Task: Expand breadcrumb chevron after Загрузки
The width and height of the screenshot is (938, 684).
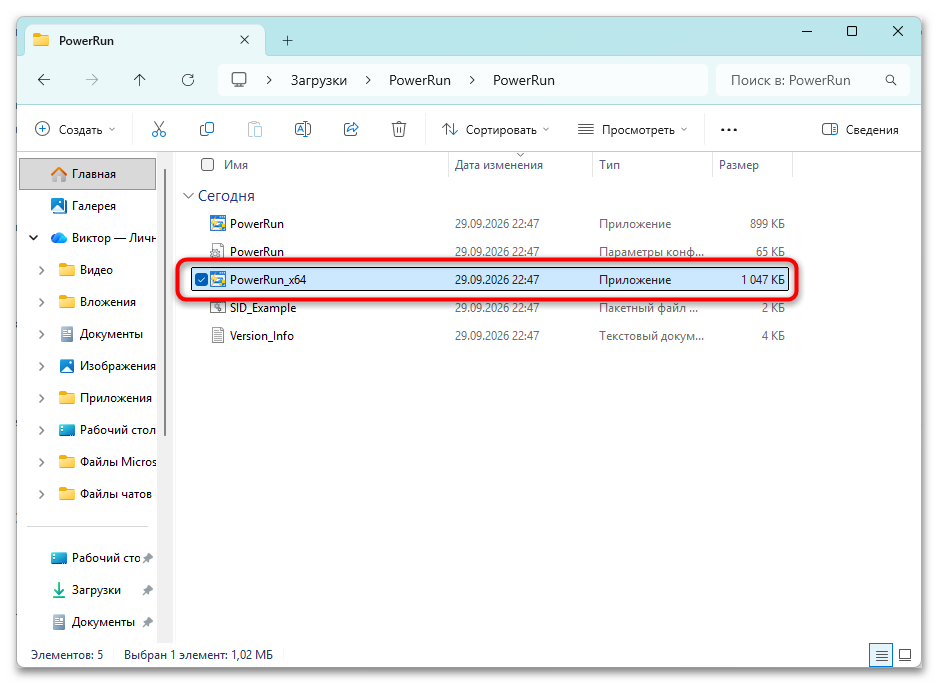Action: 368,80
